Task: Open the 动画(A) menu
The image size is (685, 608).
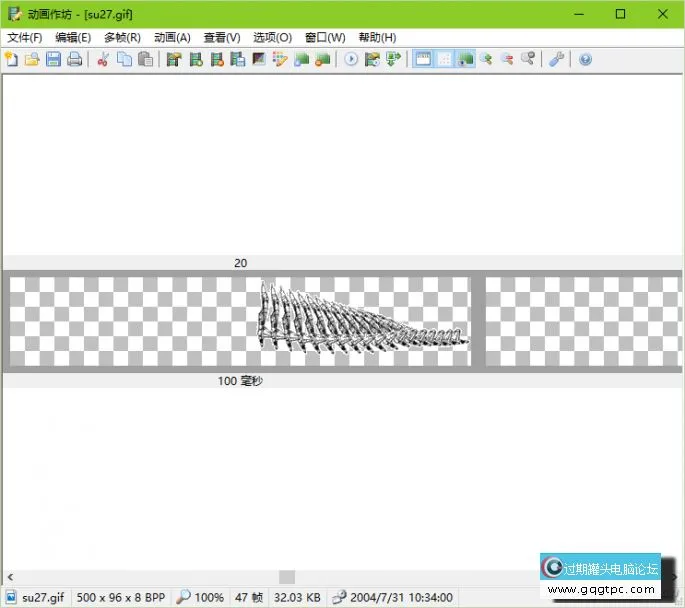Action: (x=172, y=38)
